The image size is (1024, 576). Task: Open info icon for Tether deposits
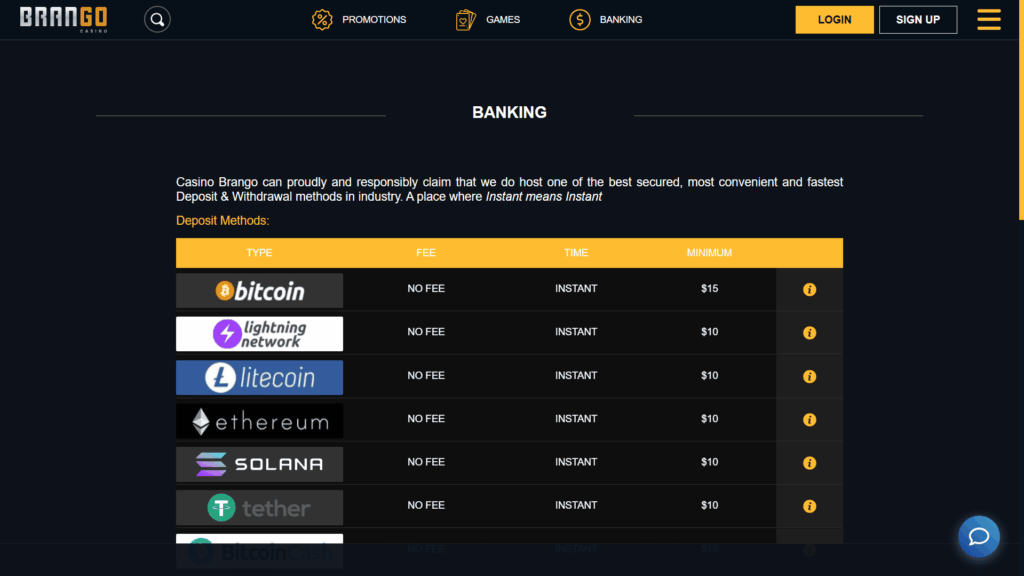[x=809, y=506]
